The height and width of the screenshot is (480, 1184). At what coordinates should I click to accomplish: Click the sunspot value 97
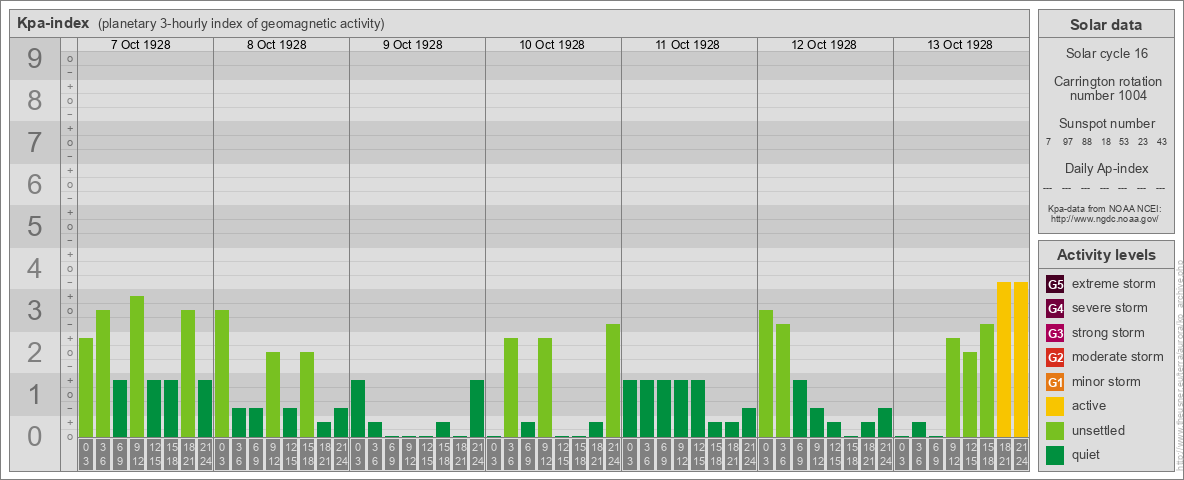coord(1067,142)
